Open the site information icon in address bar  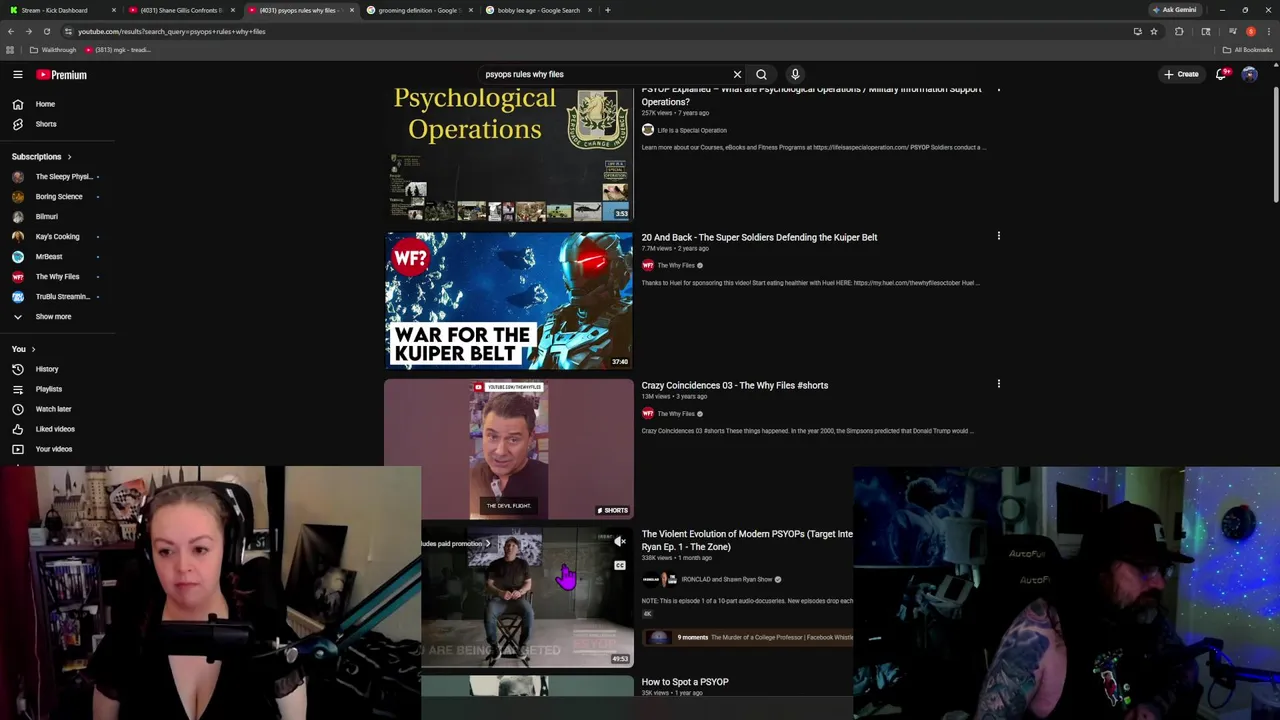[68, 31]
